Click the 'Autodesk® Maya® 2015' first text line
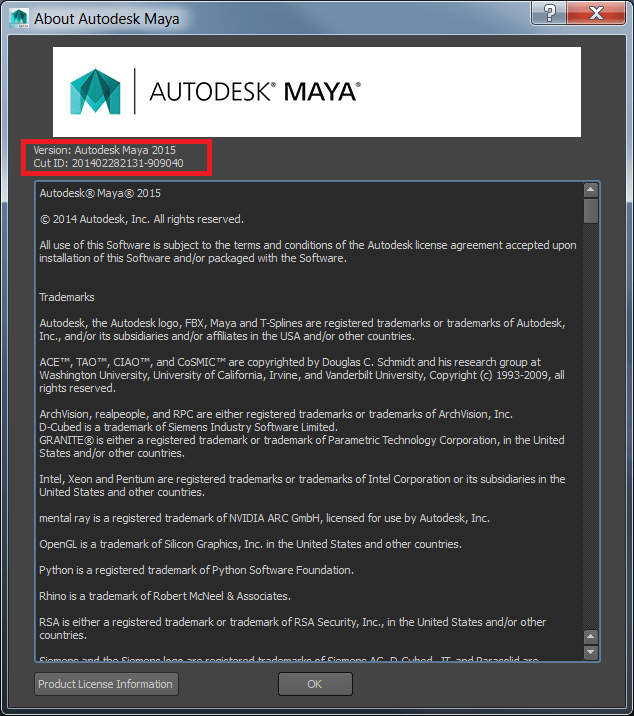 point(100,193)
